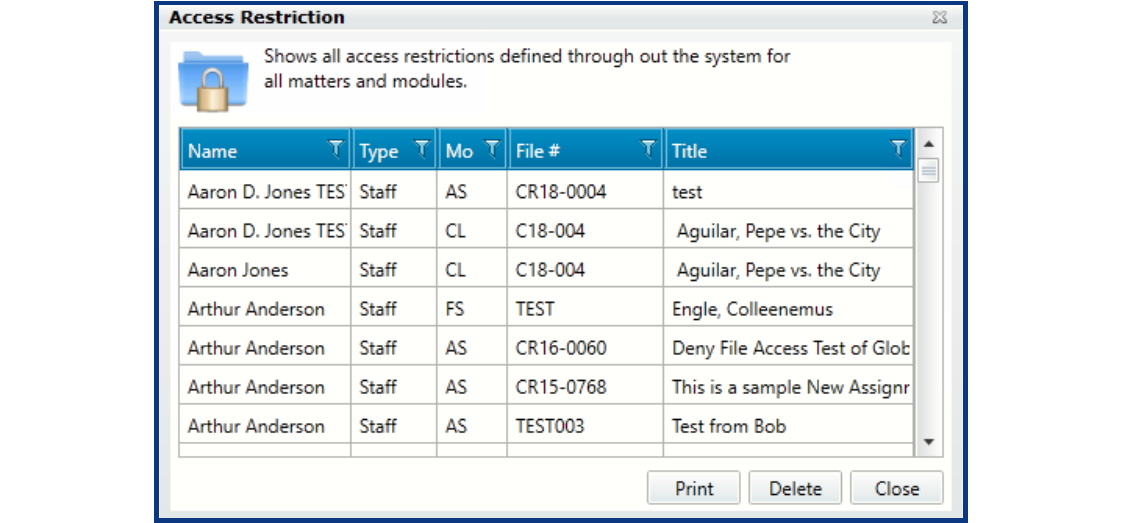The width and height of the screenshot is (1124, 523).
Task: Open filter for File # column
Action: [649, 150]
